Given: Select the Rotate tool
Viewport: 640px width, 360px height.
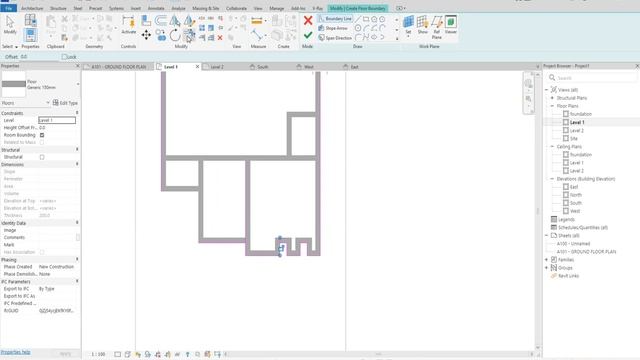Looking at the screenshot, I should click(175, 36).
